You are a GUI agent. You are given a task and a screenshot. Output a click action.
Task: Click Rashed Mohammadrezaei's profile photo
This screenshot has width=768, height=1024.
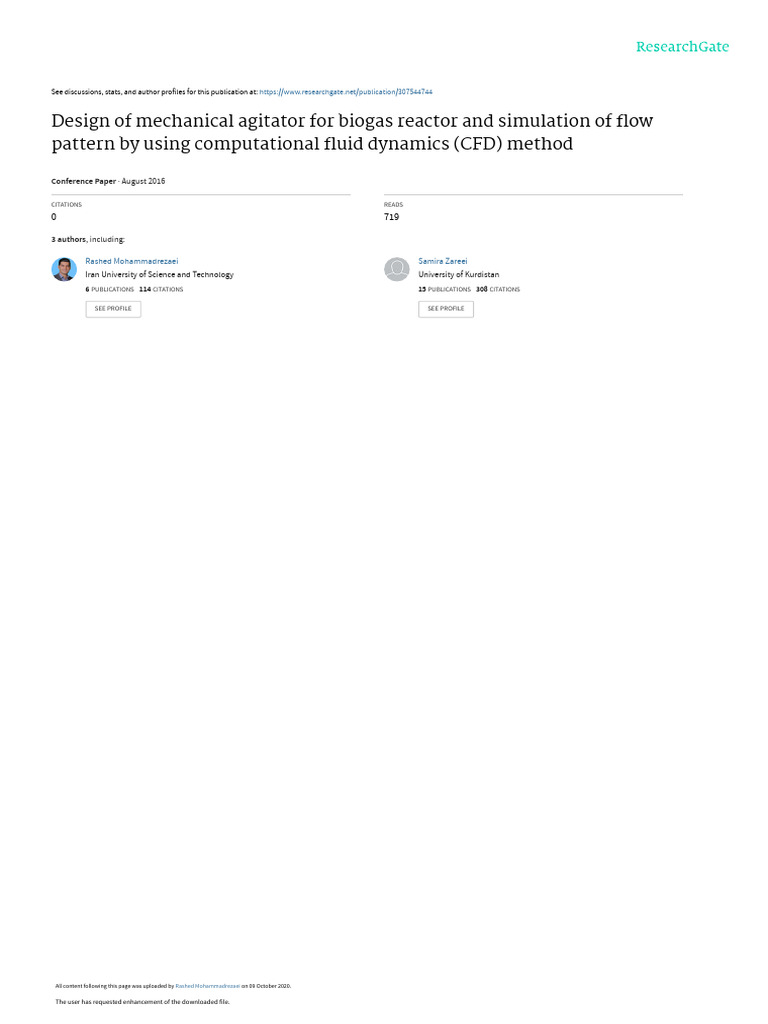click(64, 269)
